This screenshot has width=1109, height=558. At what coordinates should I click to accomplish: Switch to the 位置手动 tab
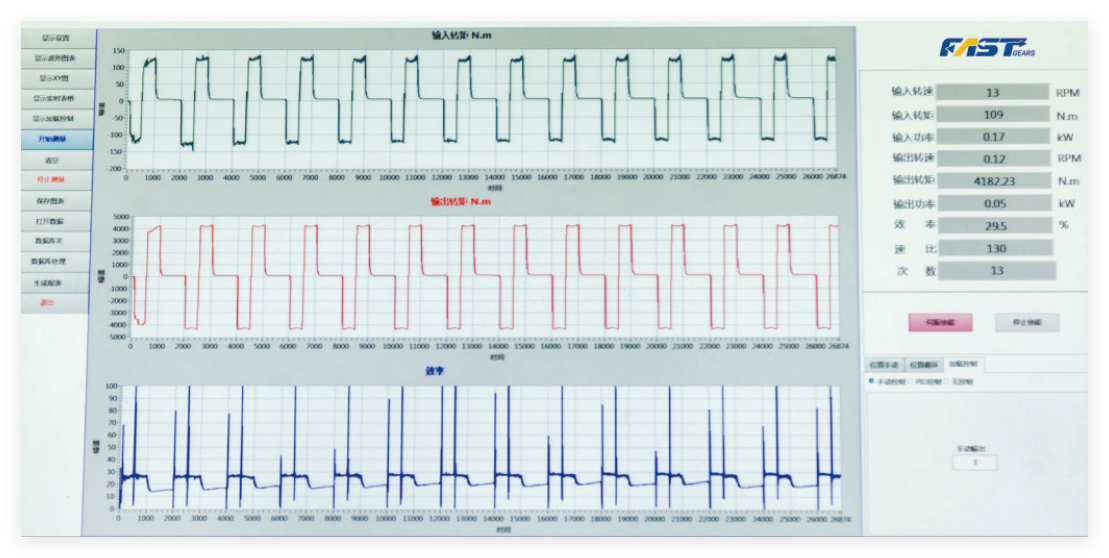click(x=883, y=364)
